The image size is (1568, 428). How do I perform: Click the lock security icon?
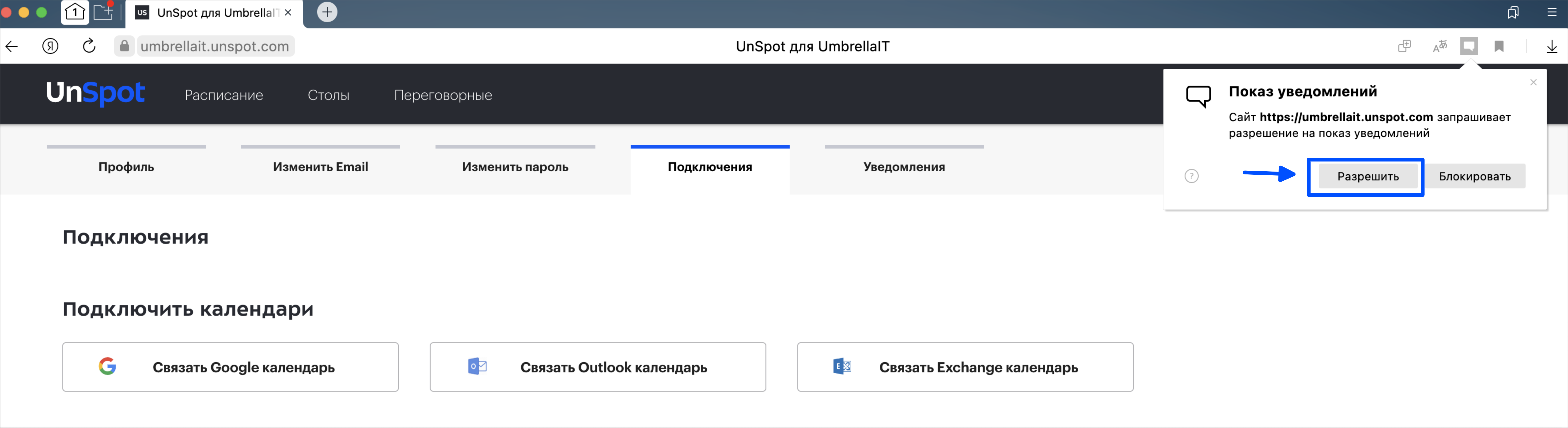(124, 46)
